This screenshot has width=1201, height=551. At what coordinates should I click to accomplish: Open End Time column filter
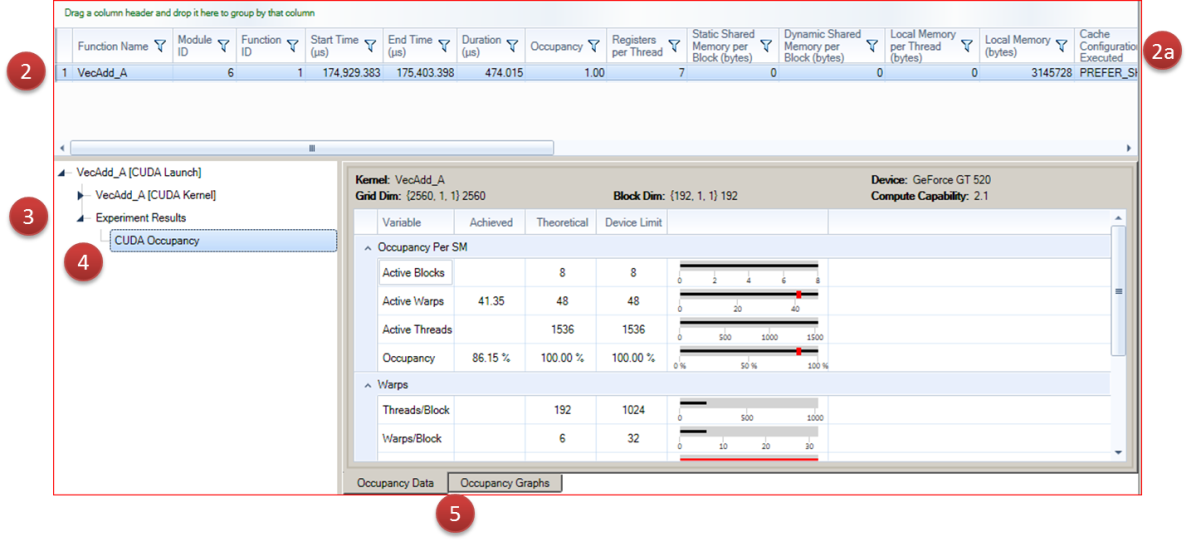coord(444,46)
